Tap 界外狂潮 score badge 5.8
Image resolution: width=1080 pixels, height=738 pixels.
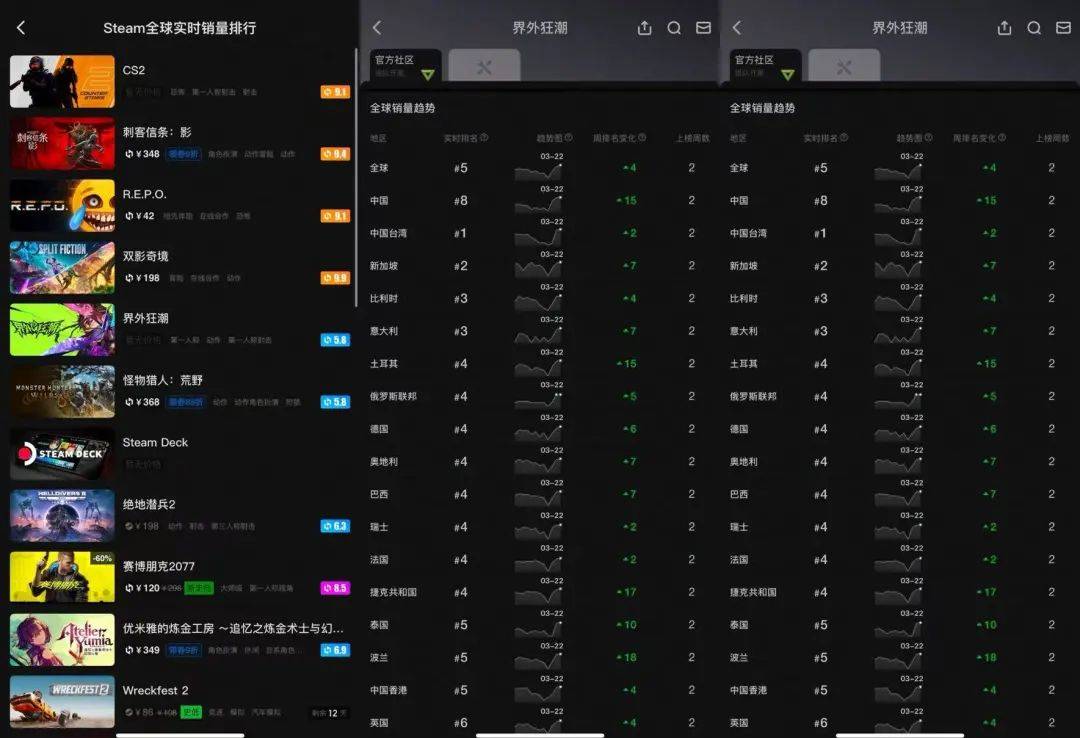(335, 340)
